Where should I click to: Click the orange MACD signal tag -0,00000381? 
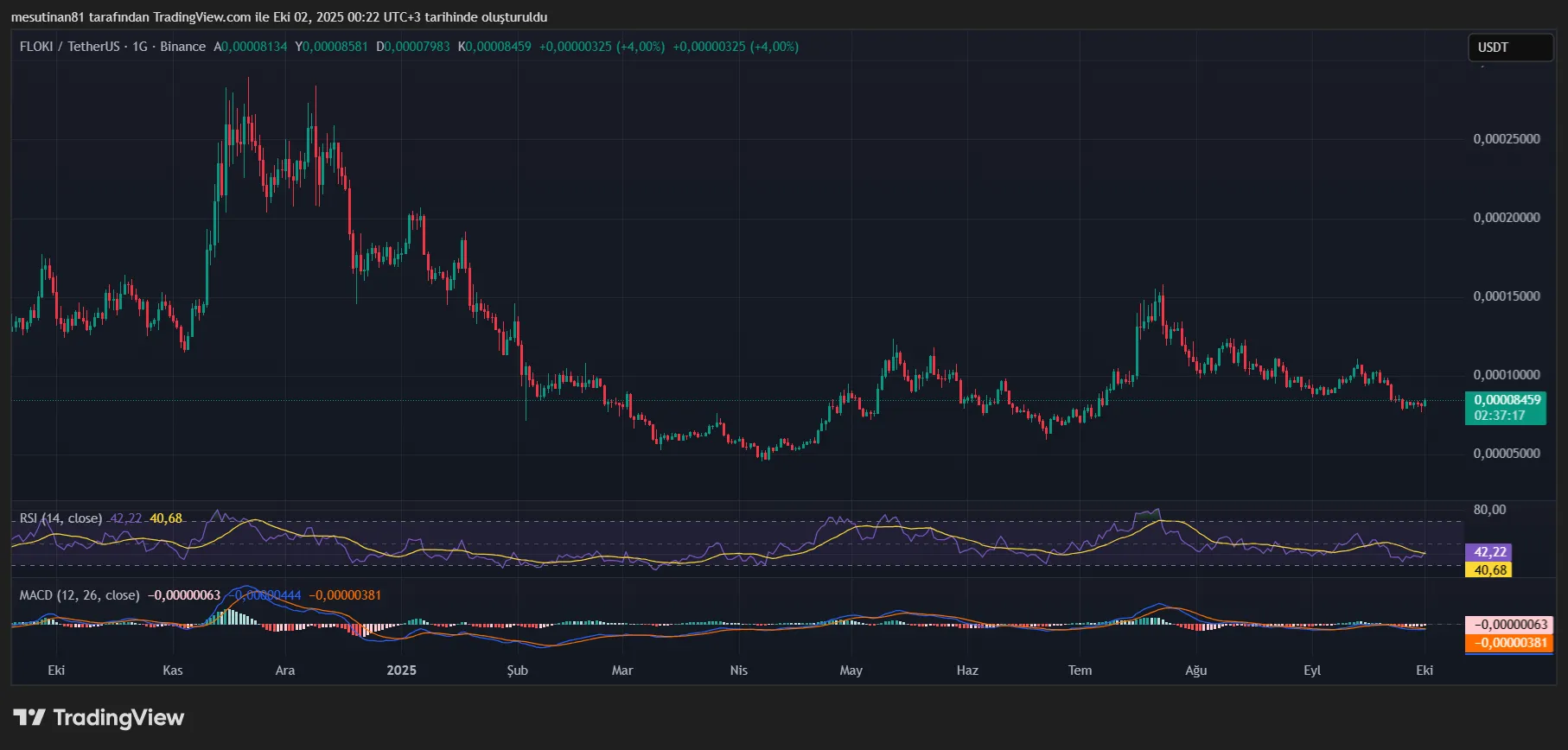pos(1509,643)
